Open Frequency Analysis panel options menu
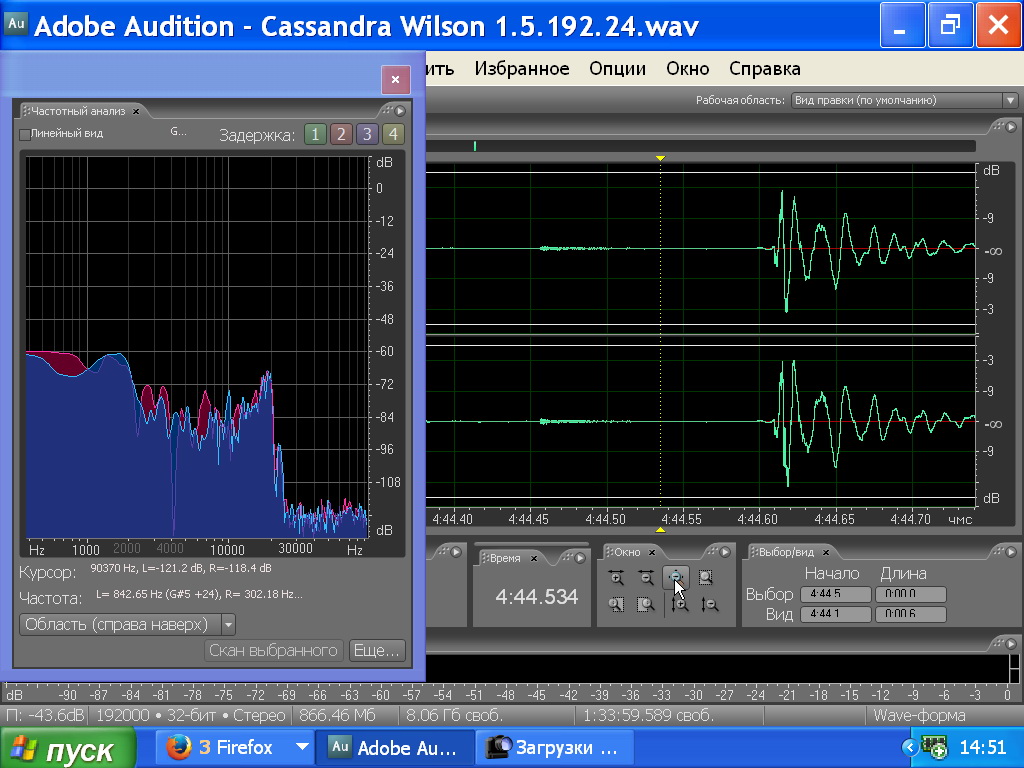 point(400,111)
